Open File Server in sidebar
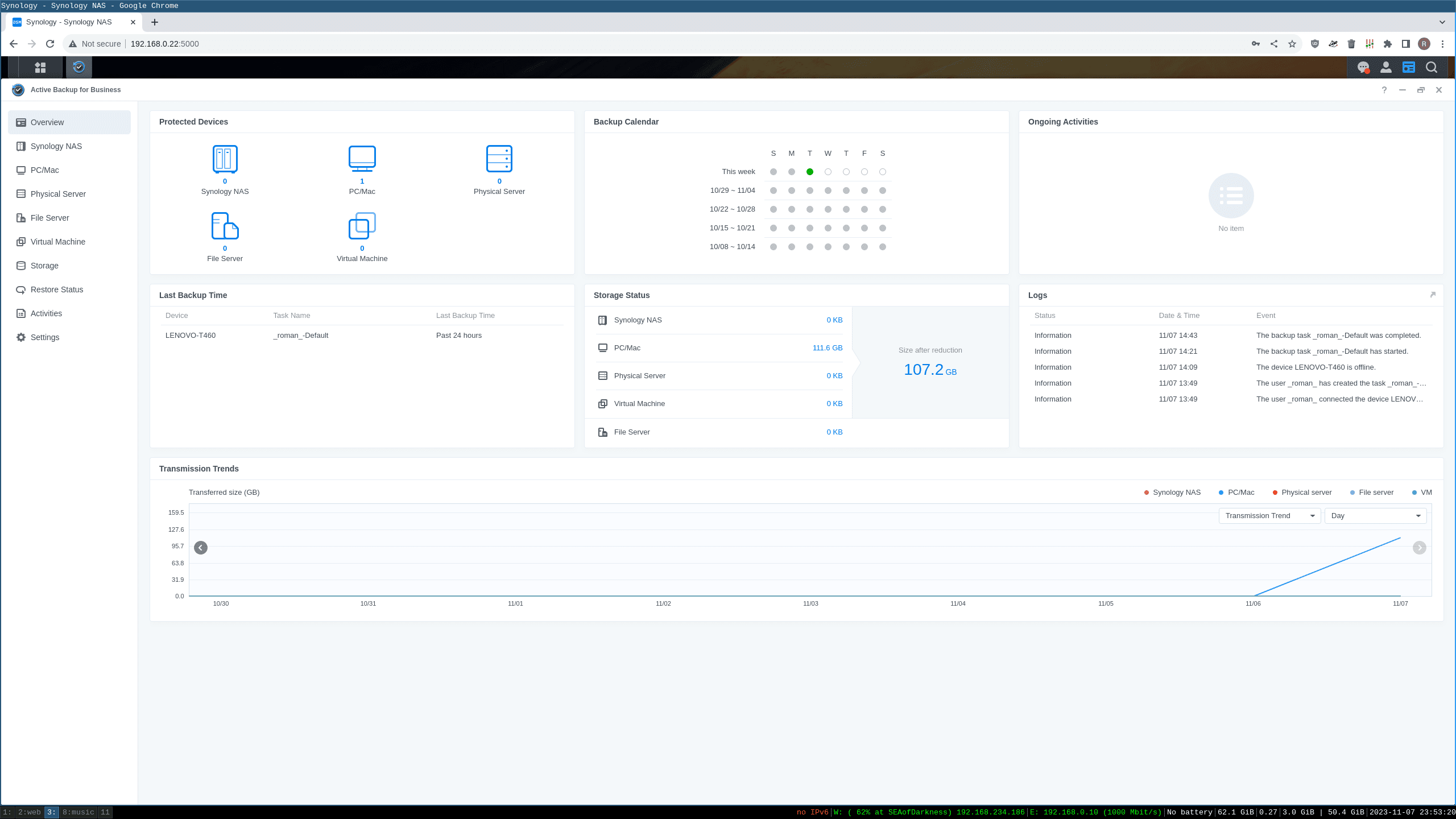The image size is (1456, 819). pos(69,218)
